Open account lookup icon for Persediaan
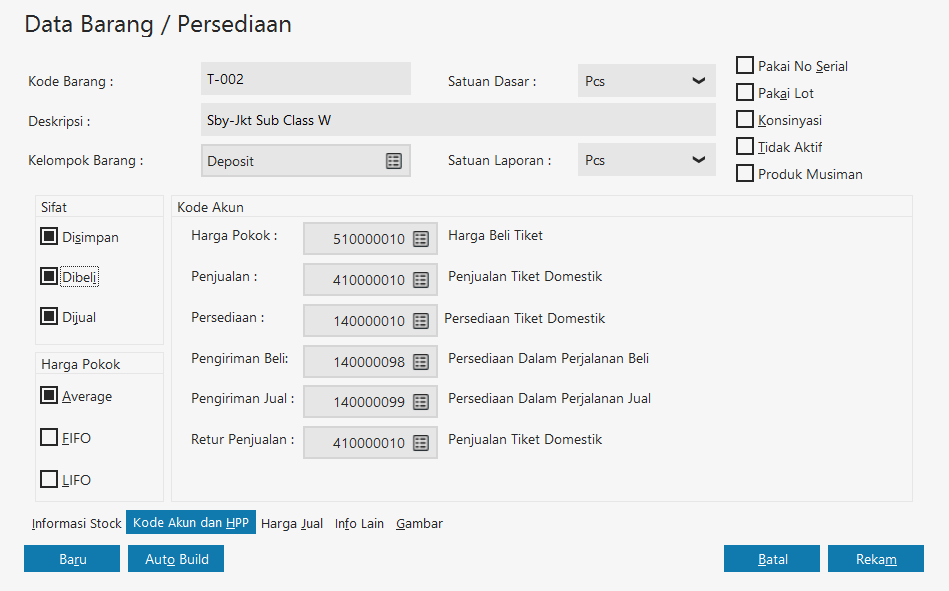Screen dimensions: 949x591 tap(421, 321)
